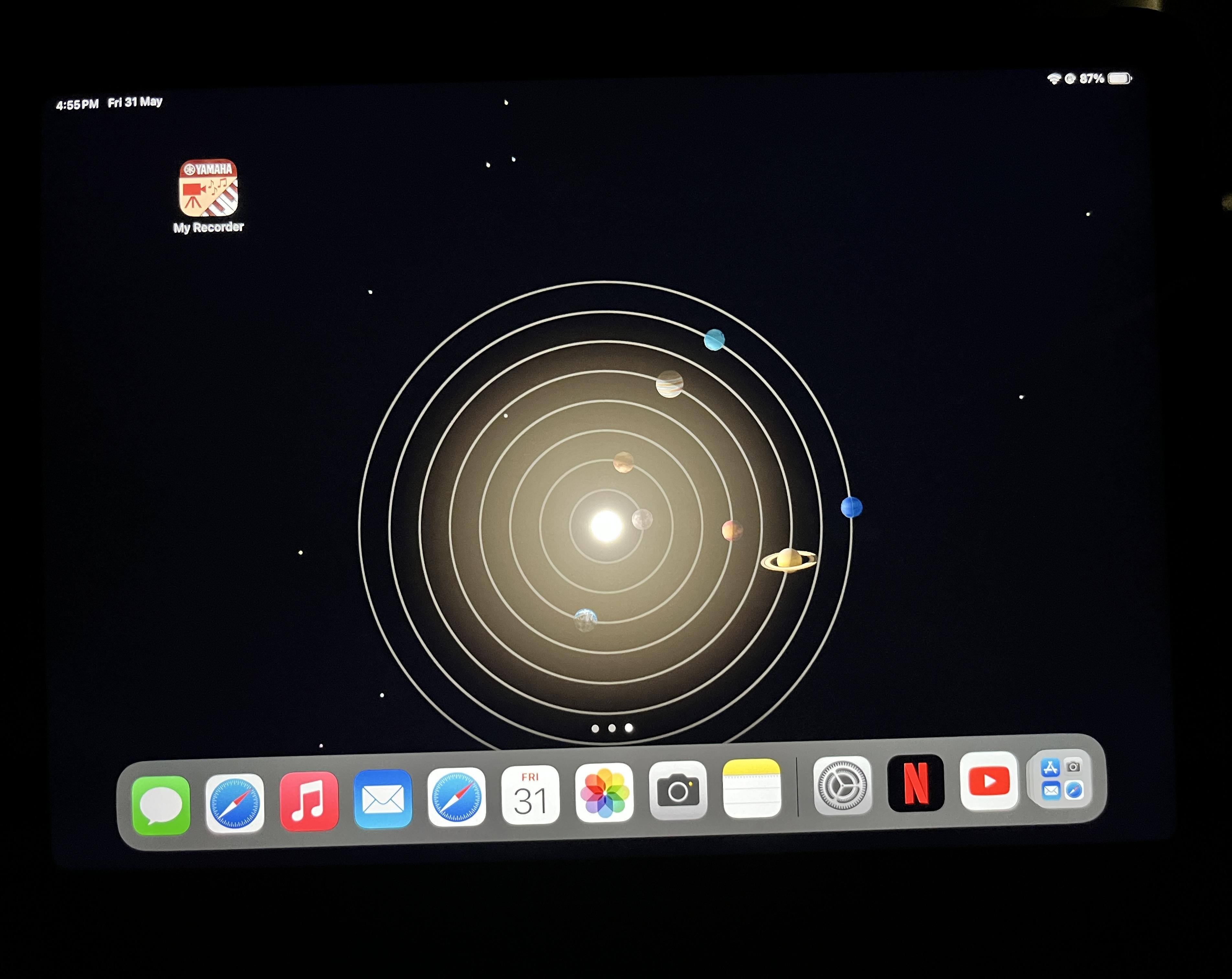1232x979 pixels.
Task: Tap the last highlighted page dot
Action: (628, 727)
